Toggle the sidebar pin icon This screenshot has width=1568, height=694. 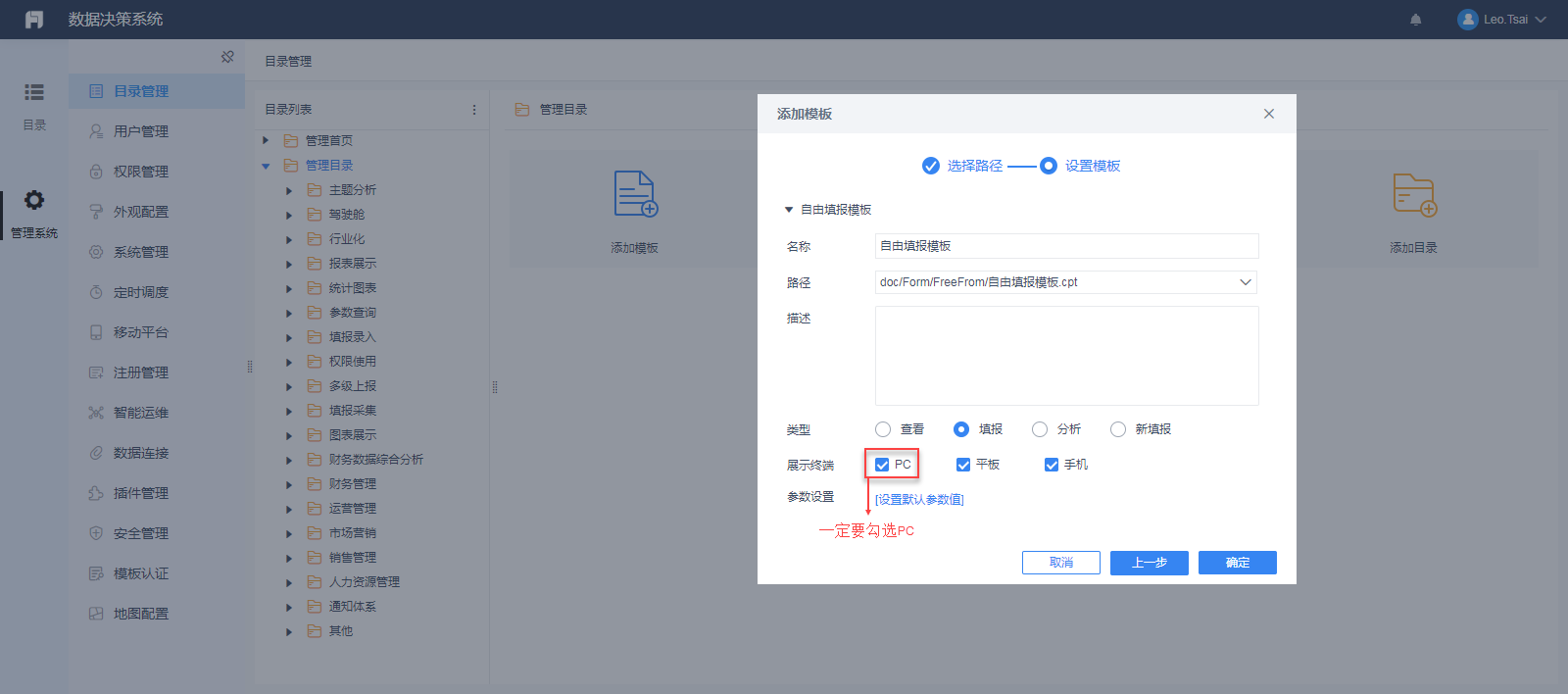tap(227, 57)
